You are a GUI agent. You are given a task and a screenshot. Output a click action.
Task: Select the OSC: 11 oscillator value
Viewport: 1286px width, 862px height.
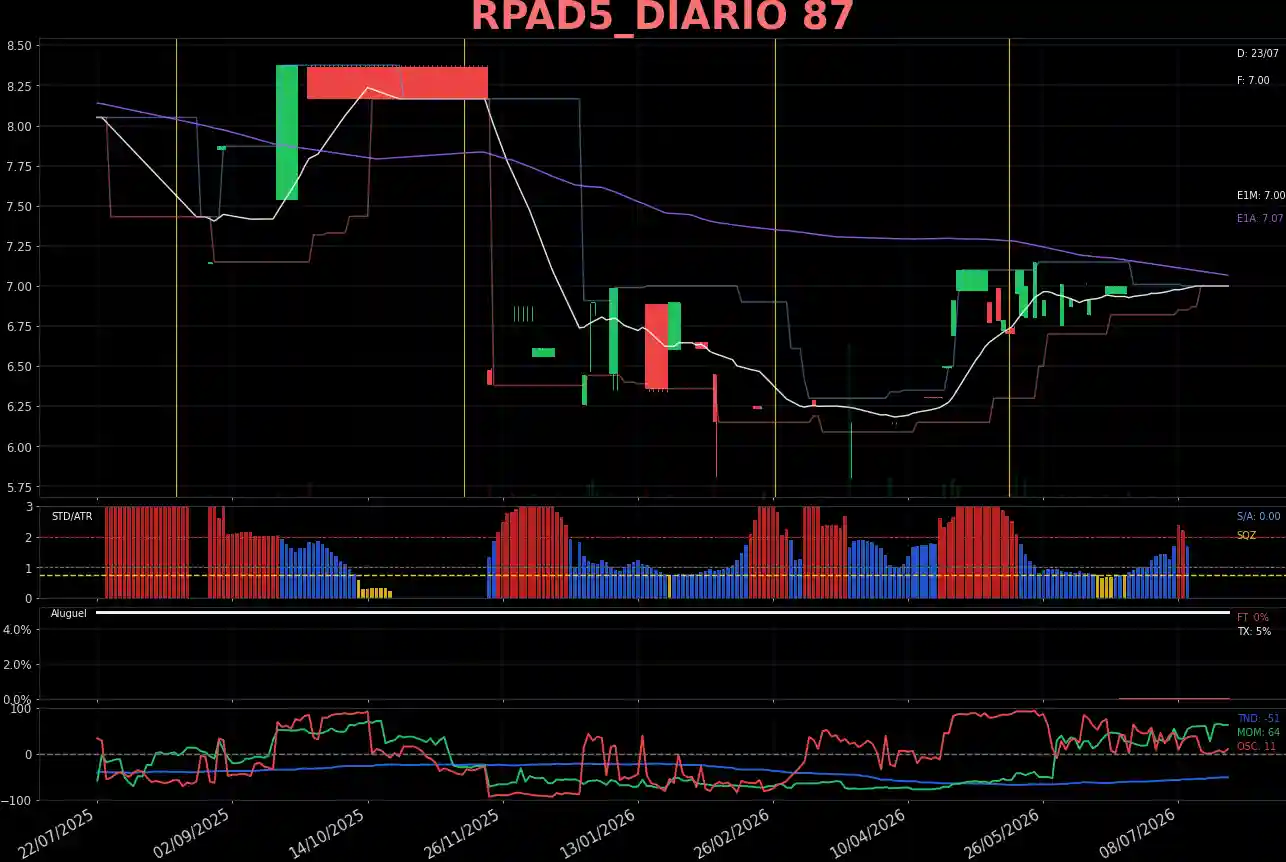[x=1257, y=747]
